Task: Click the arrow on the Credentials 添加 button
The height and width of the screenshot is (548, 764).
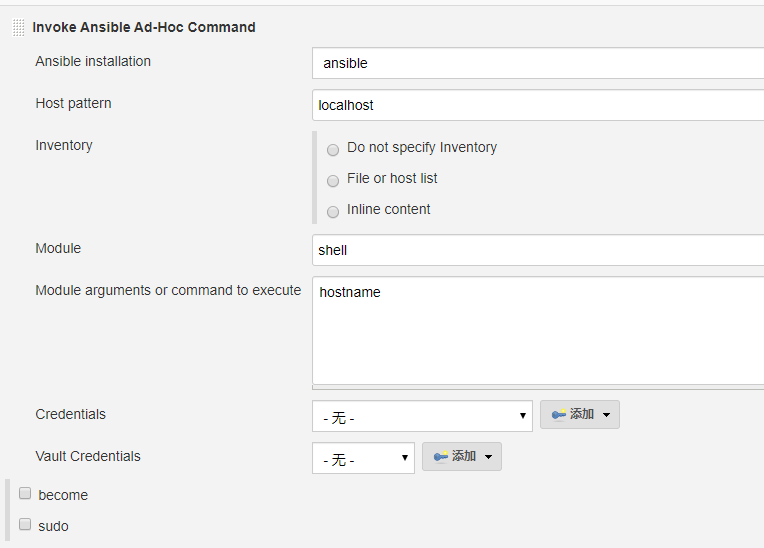Action: pyautogui.click(x=606, y=415)
